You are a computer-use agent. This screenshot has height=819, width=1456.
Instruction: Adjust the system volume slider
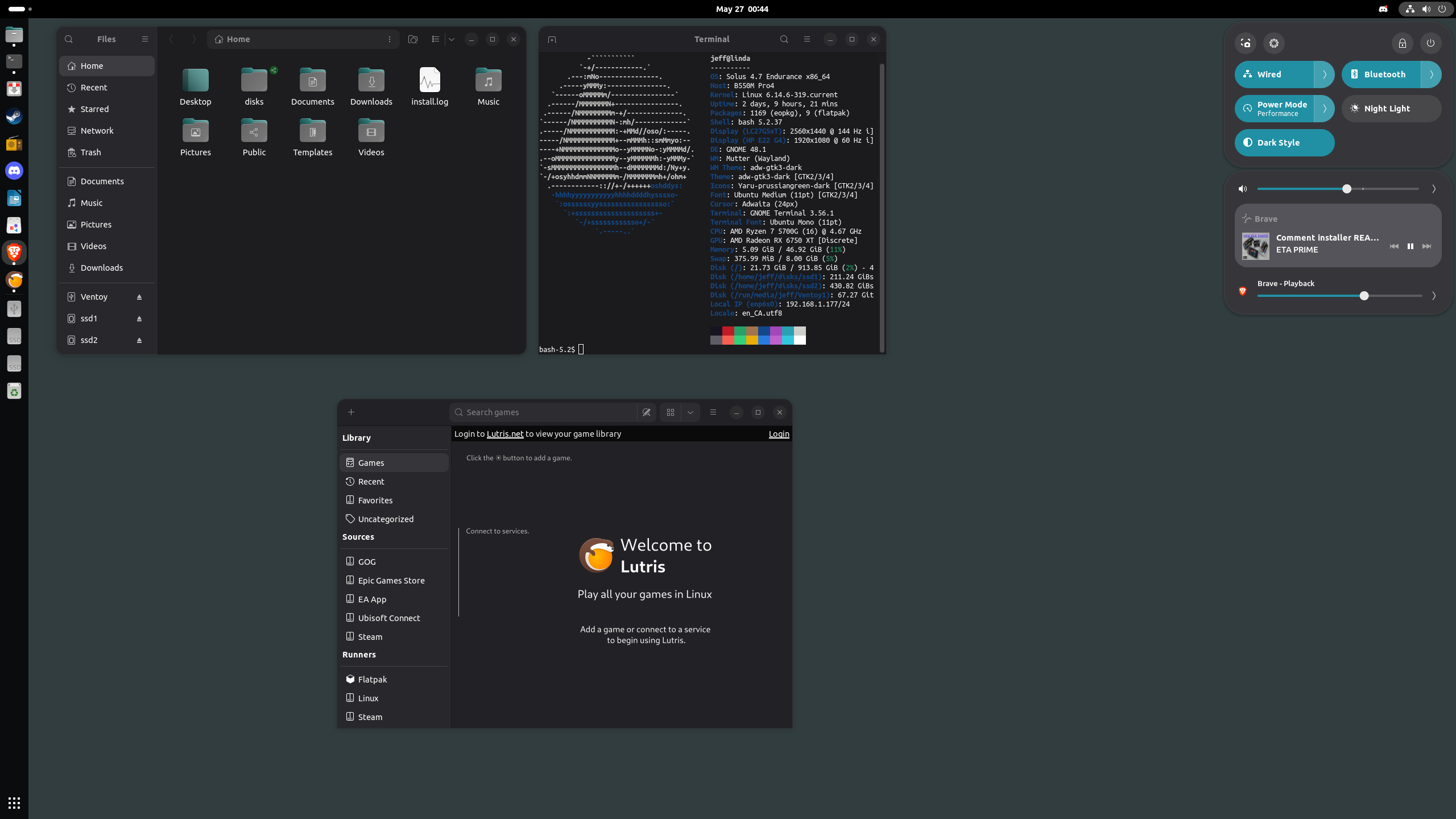point(1338,189)
